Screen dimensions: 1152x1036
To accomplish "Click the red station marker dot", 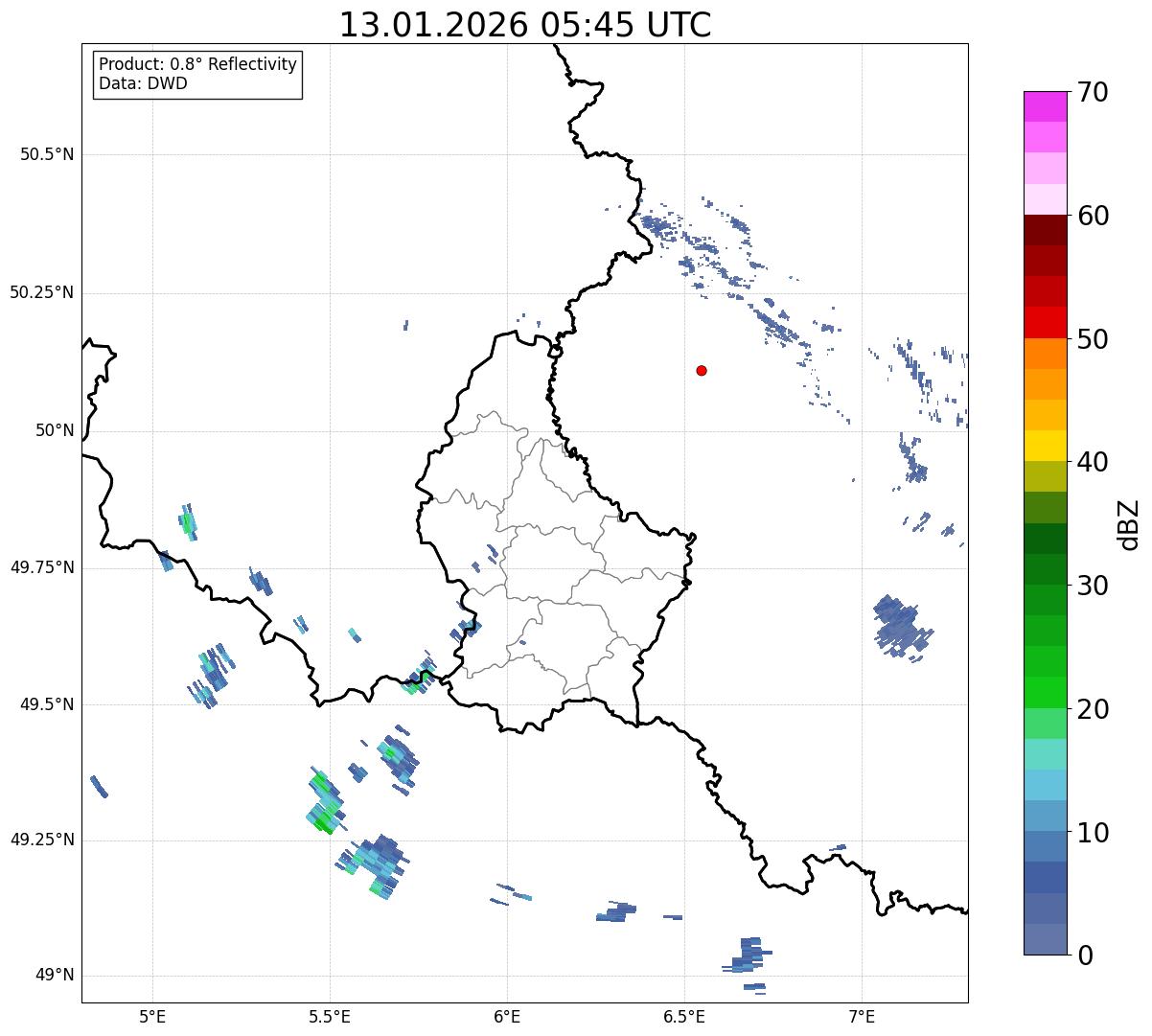I will pyautogui.click(x=702, y=370).
